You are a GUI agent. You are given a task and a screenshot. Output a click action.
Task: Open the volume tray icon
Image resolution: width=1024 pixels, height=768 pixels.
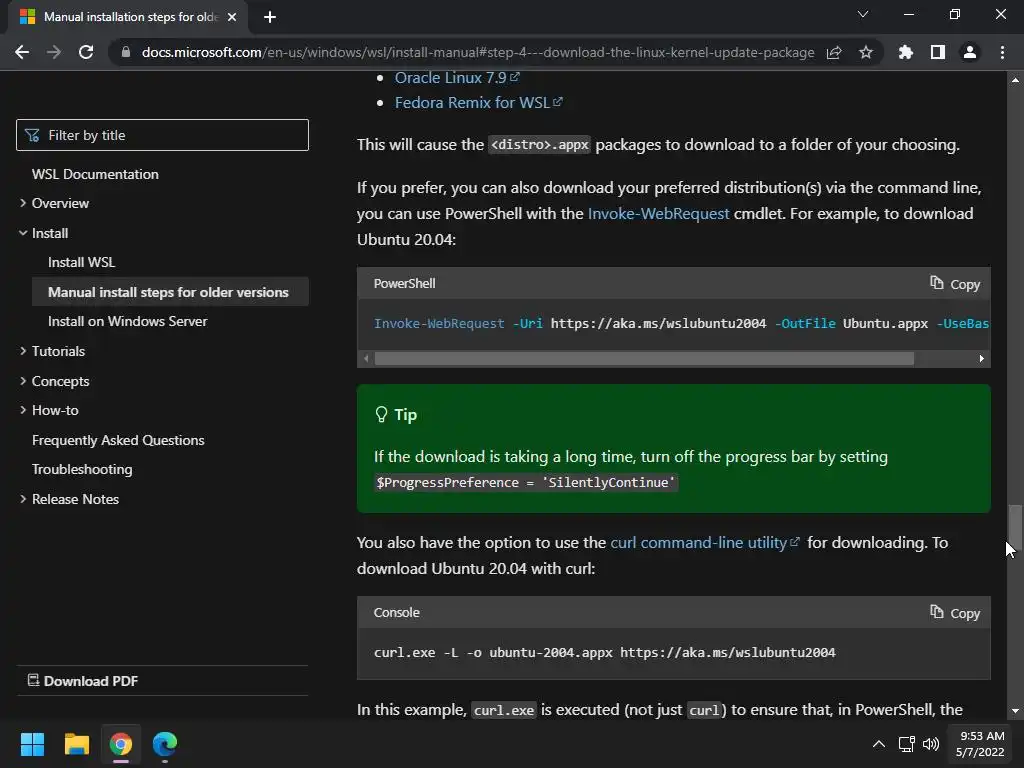[931, 744]
